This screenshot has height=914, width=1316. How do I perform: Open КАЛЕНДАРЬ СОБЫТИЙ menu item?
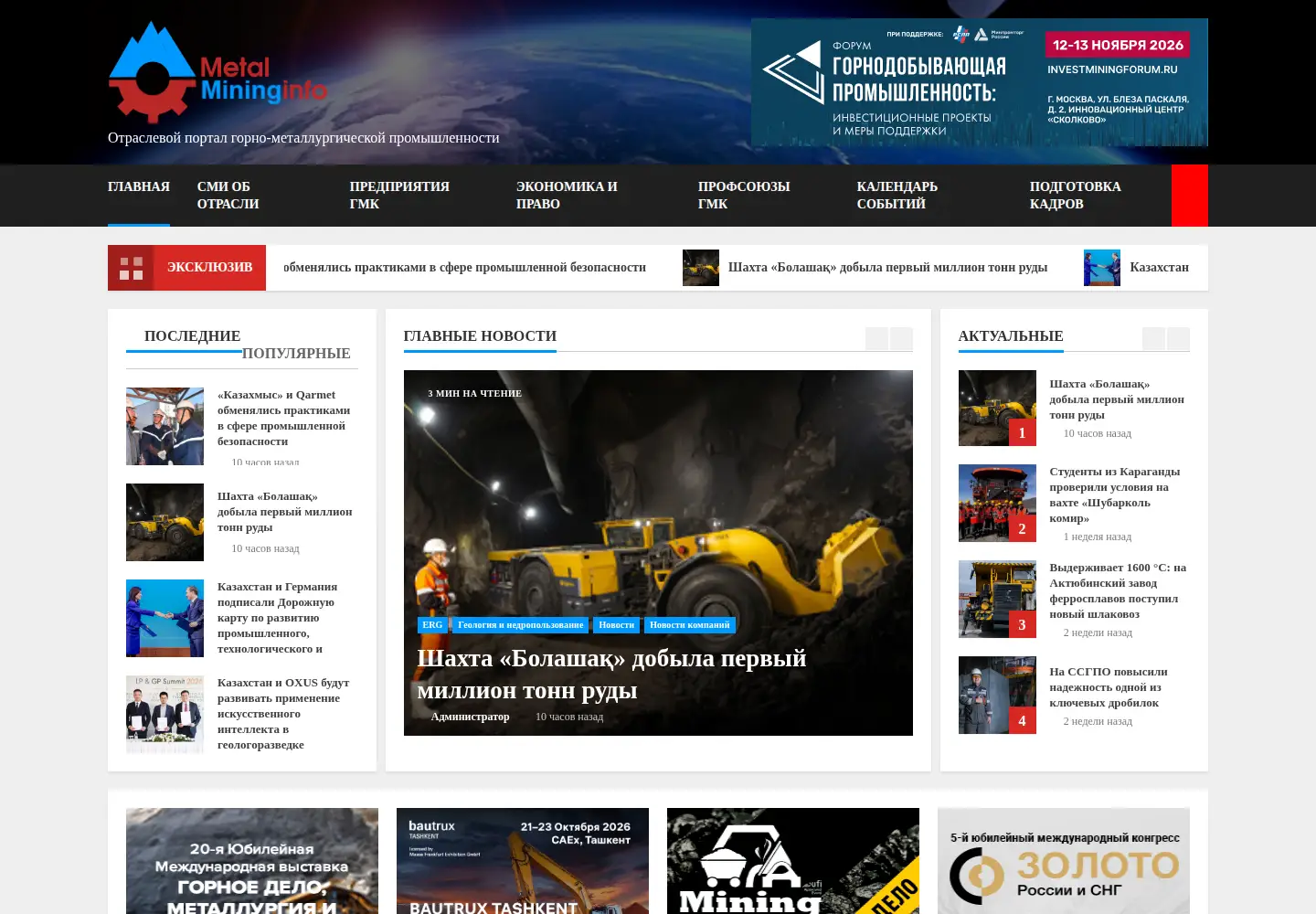click(x=897, y=195)
